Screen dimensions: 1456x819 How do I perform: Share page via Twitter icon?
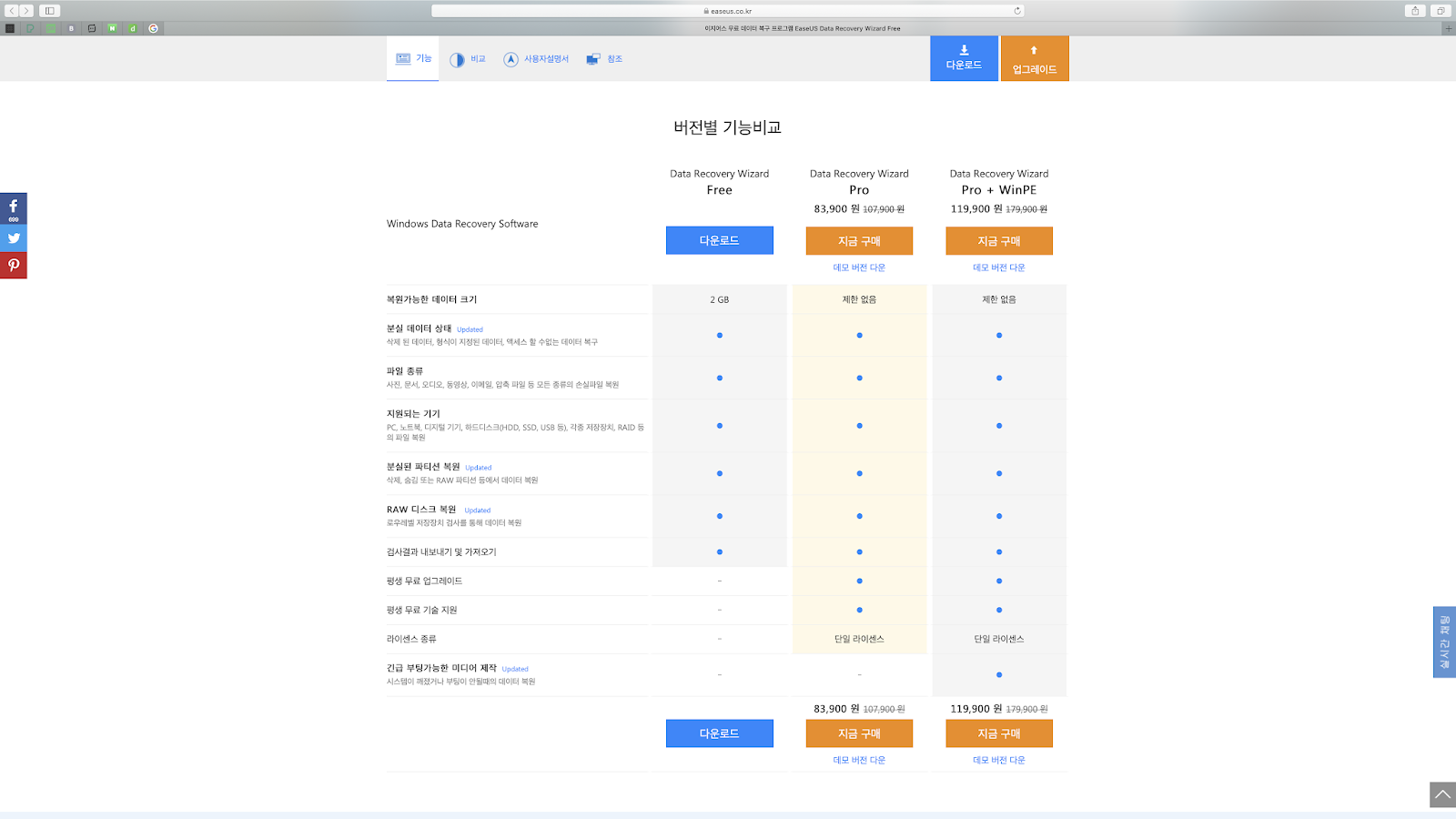(14, 238)
